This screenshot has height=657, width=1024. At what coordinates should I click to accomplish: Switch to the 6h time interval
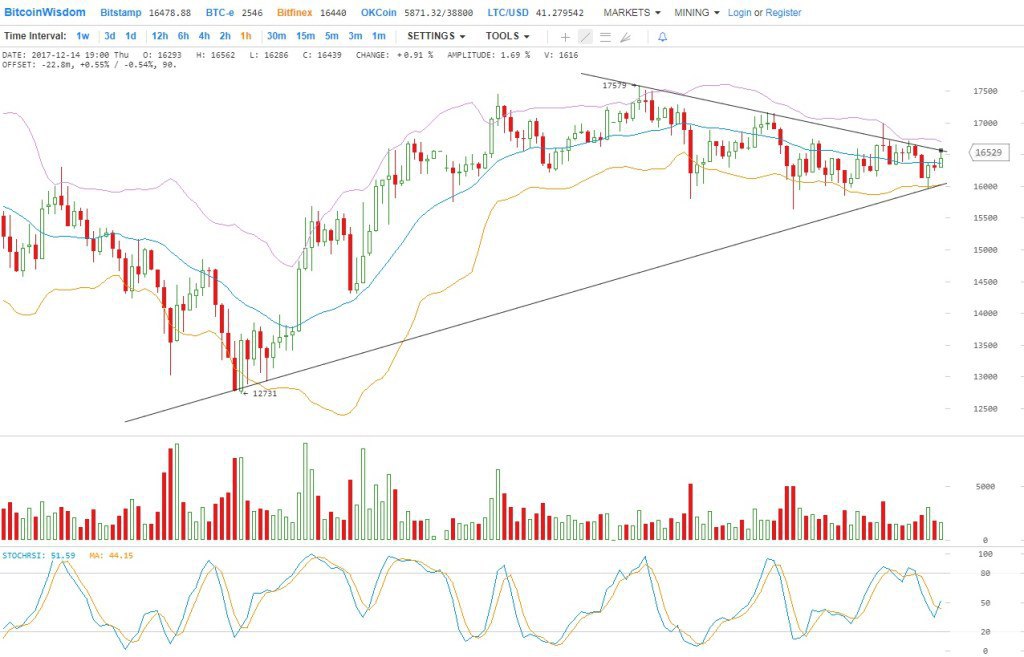[184, 36]
